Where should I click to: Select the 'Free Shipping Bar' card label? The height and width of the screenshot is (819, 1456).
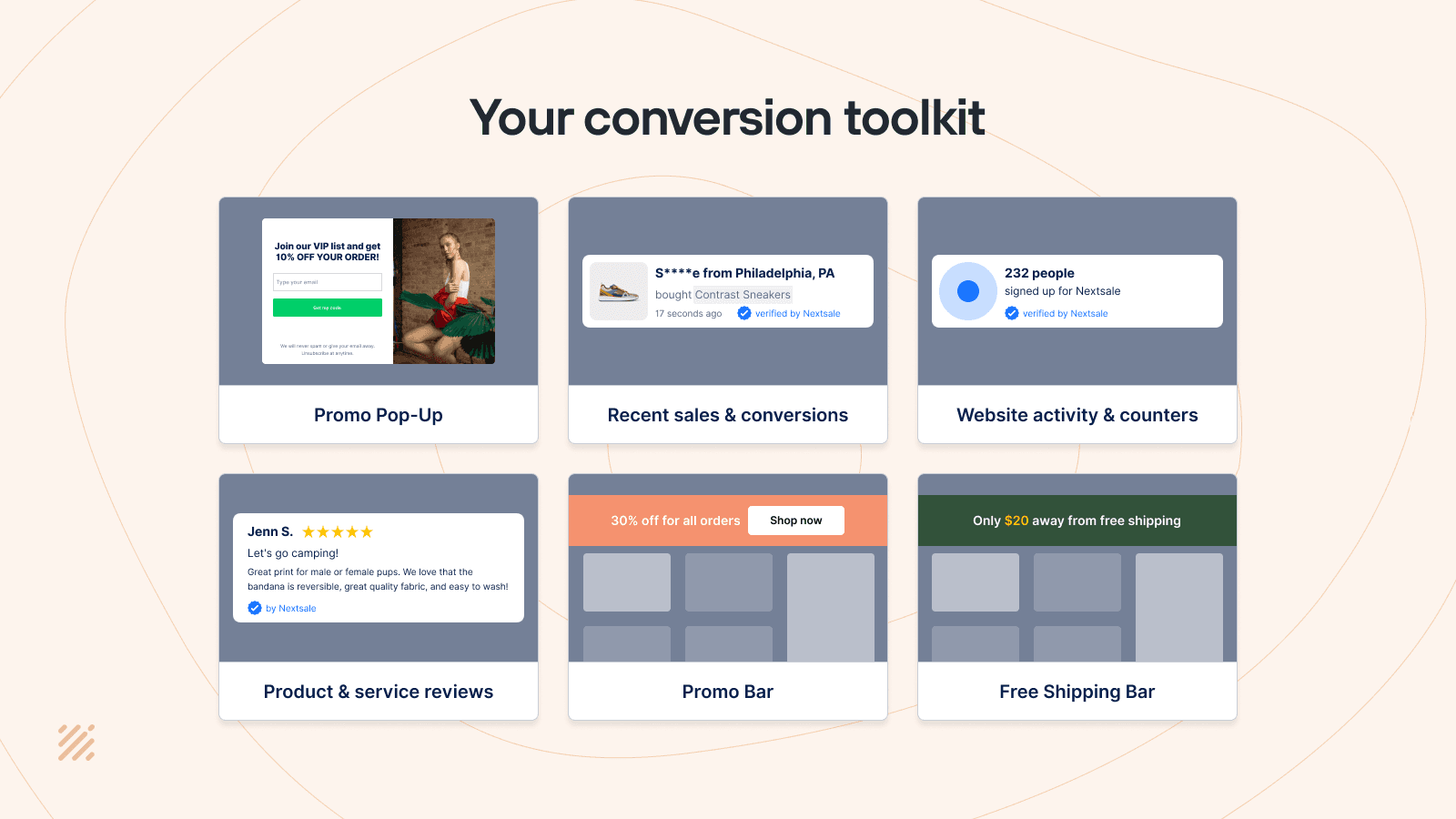[1077, 692]
